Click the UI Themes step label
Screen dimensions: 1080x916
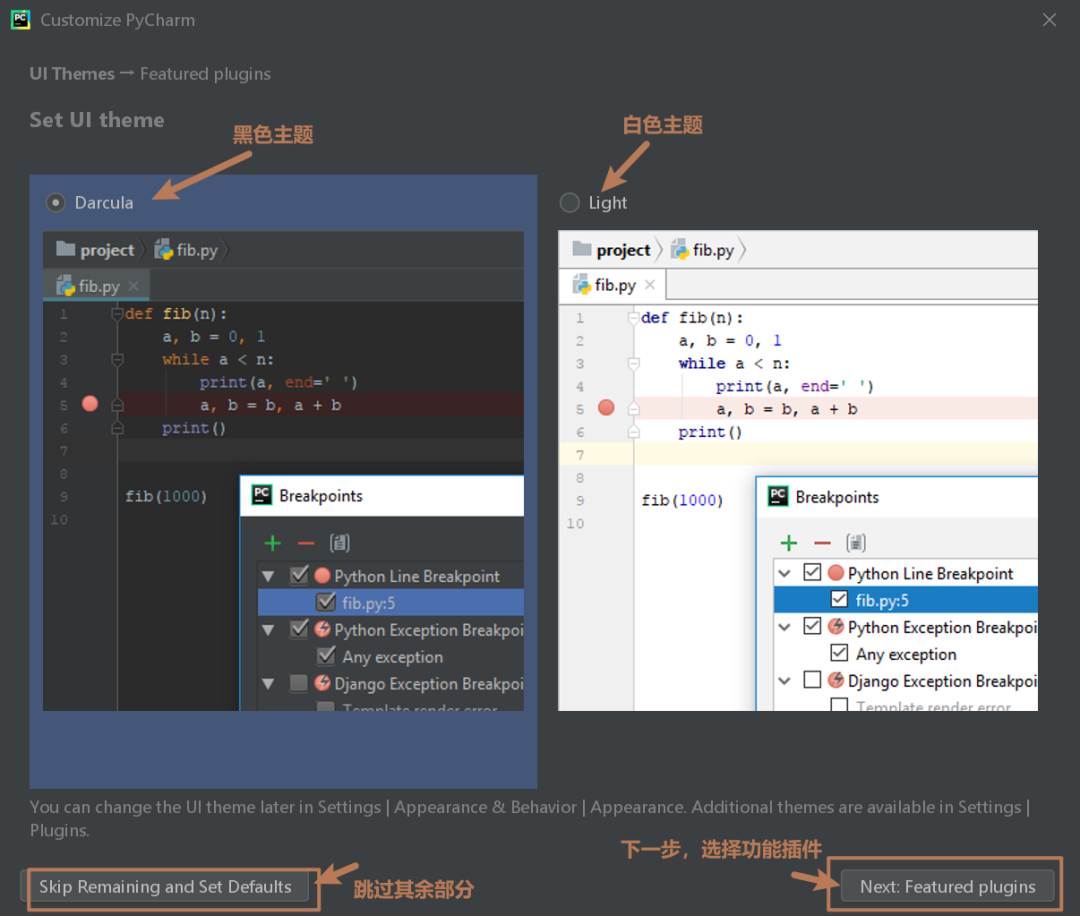(72, 74)
